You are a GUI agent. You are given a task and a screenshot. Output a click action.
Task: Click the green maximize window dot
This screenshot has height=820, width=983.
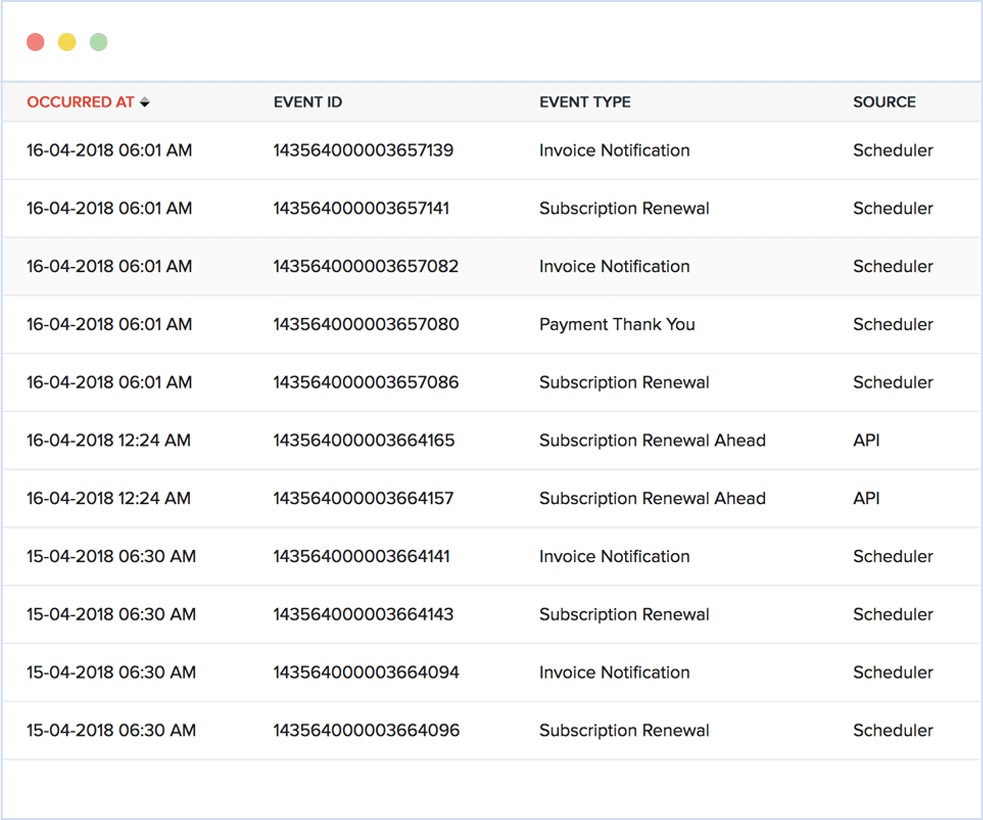coord(98,42)
